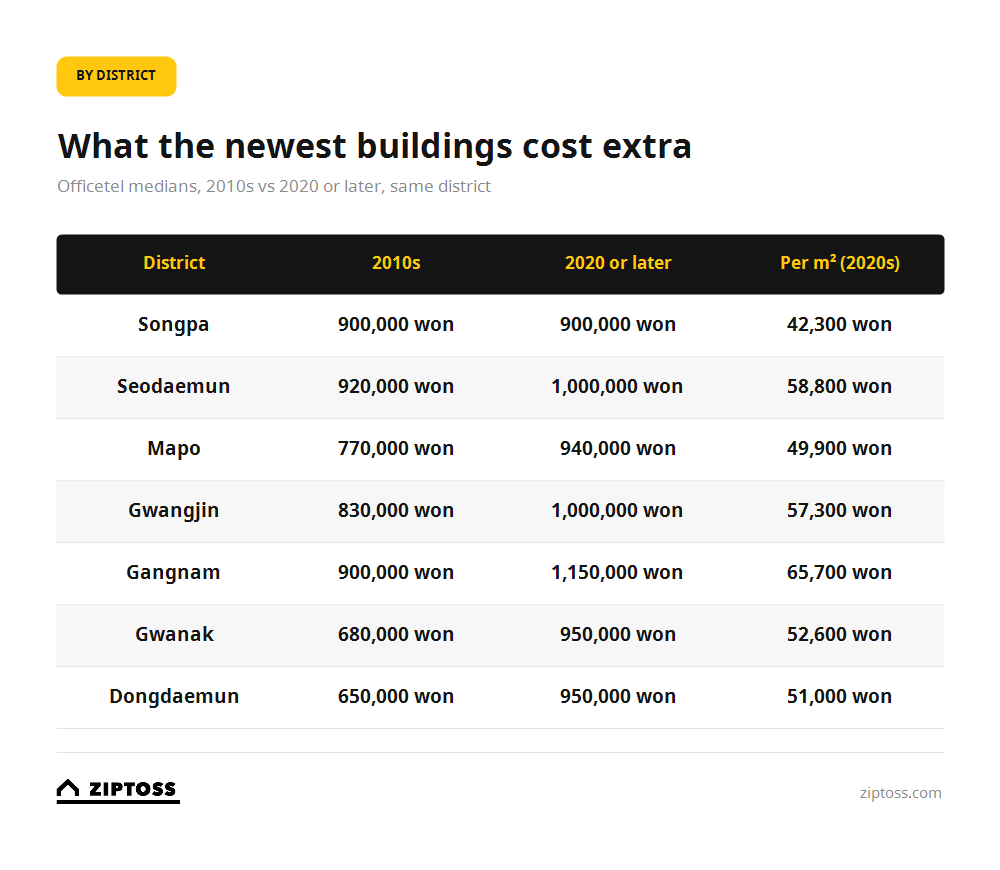Select the Officetel medians subtitle text
The image size is (1000, 870).
point(274,186)
